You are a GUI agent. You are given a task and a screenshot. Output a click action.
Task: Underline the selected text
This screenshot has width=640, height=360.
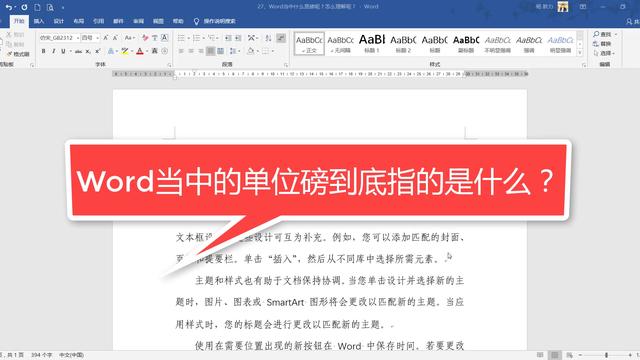coord(63,51)
